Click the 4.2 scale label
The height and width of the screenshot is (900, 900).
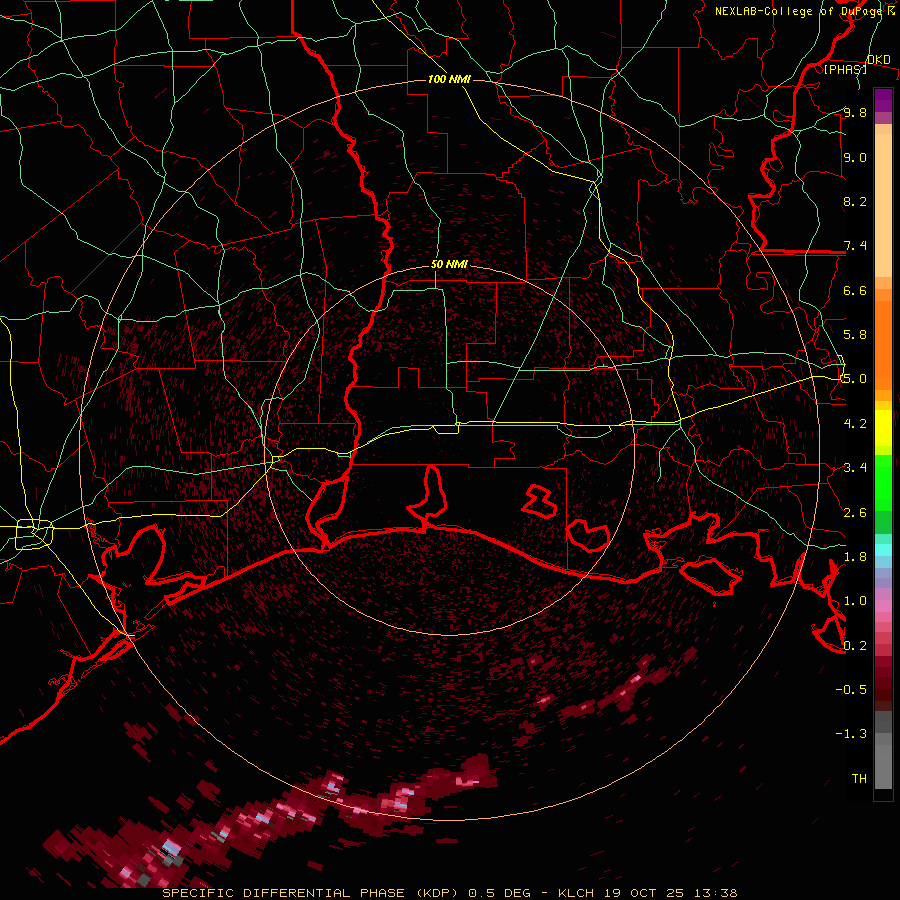tap(855, 424)
